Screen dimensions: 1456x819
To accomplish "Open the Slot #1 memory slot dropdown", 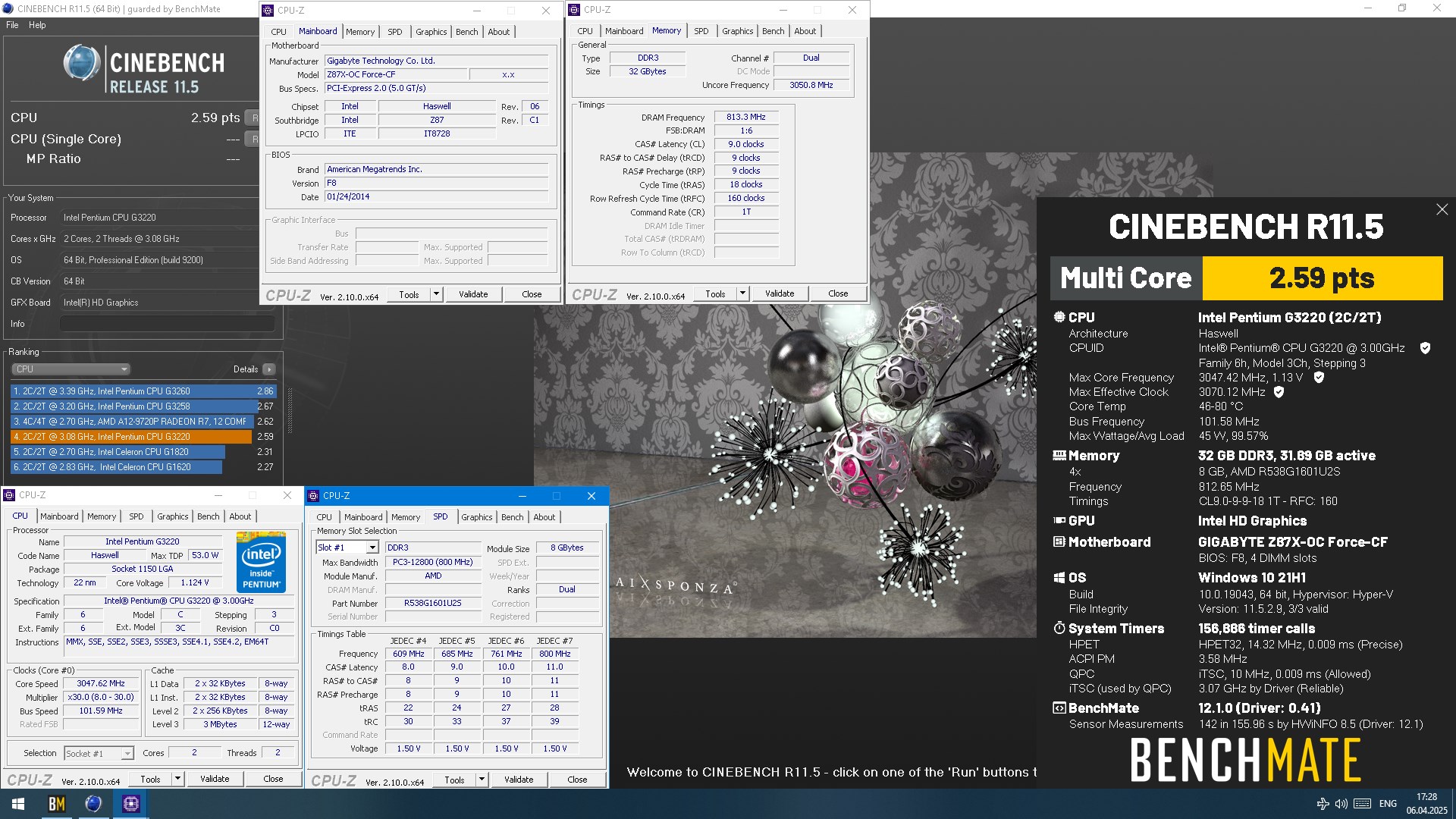I will click(347, 548).
